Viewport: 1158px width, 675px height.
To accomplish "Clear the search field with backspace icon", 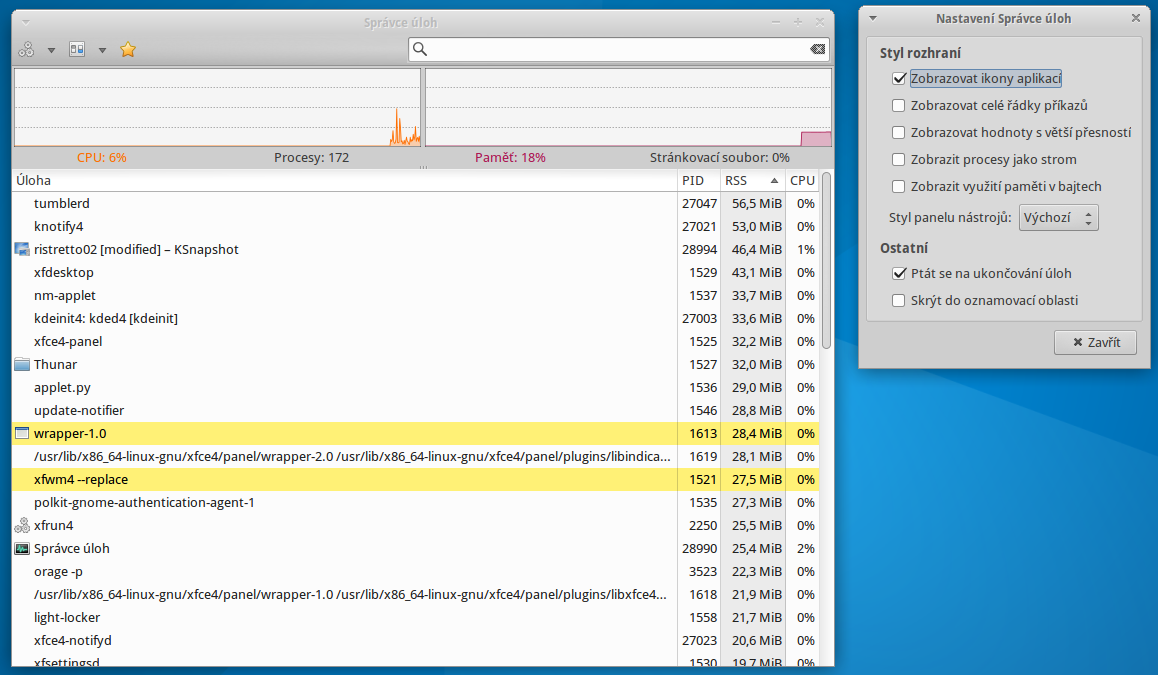I will [x=817, y=49].
